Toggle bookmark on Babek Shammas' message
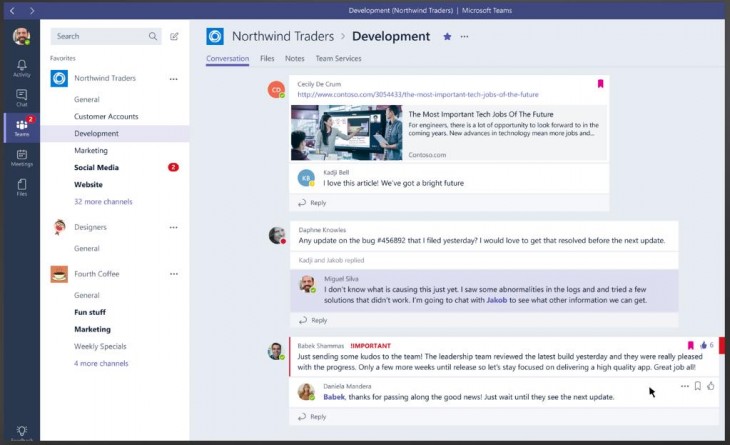 [x=691, y=345]
